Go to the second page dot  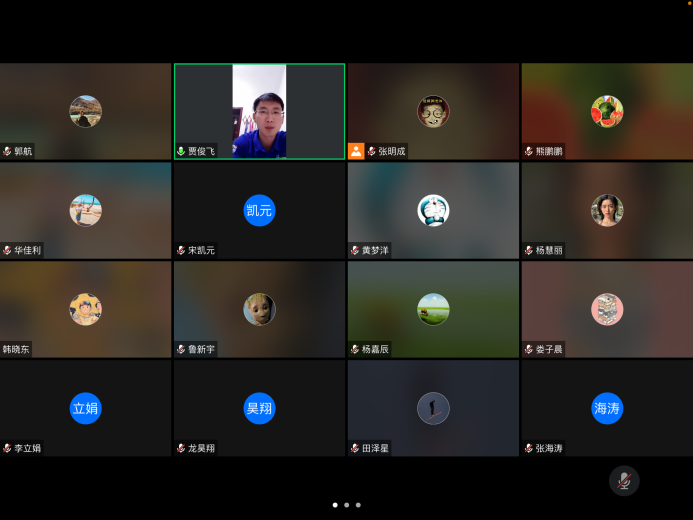click(x=346, y=505)
